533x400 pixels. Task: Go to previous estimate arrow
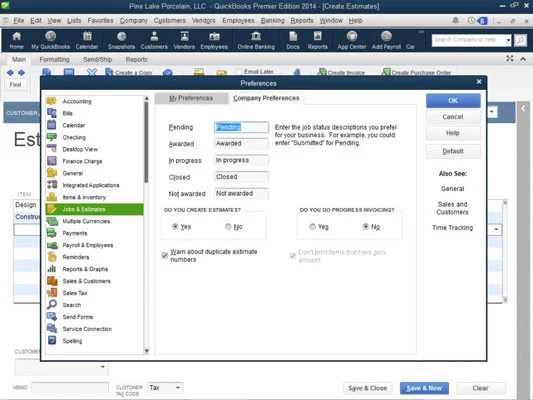[x=10, y=72]
